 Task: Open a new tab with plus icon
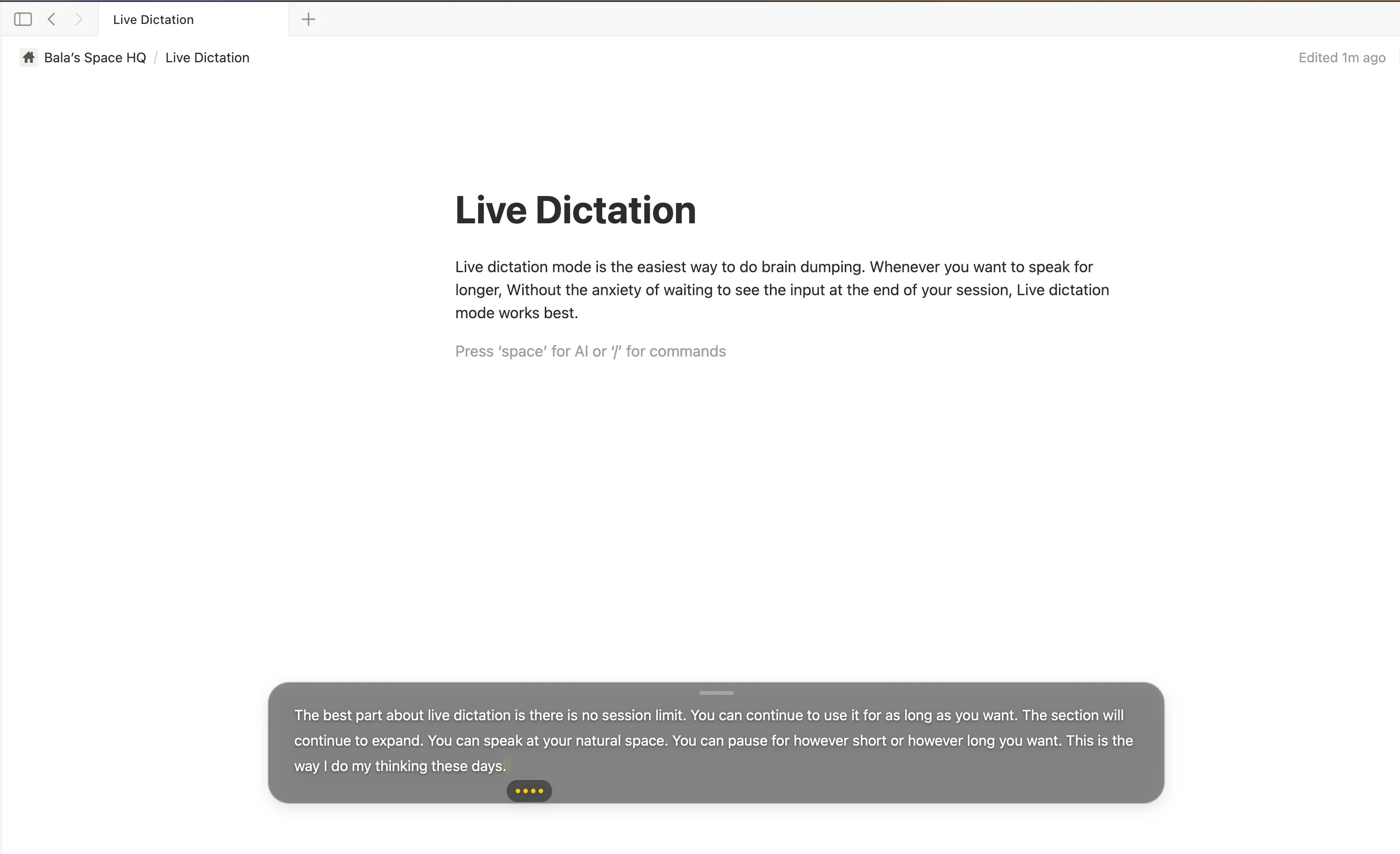tap(308, 19)
